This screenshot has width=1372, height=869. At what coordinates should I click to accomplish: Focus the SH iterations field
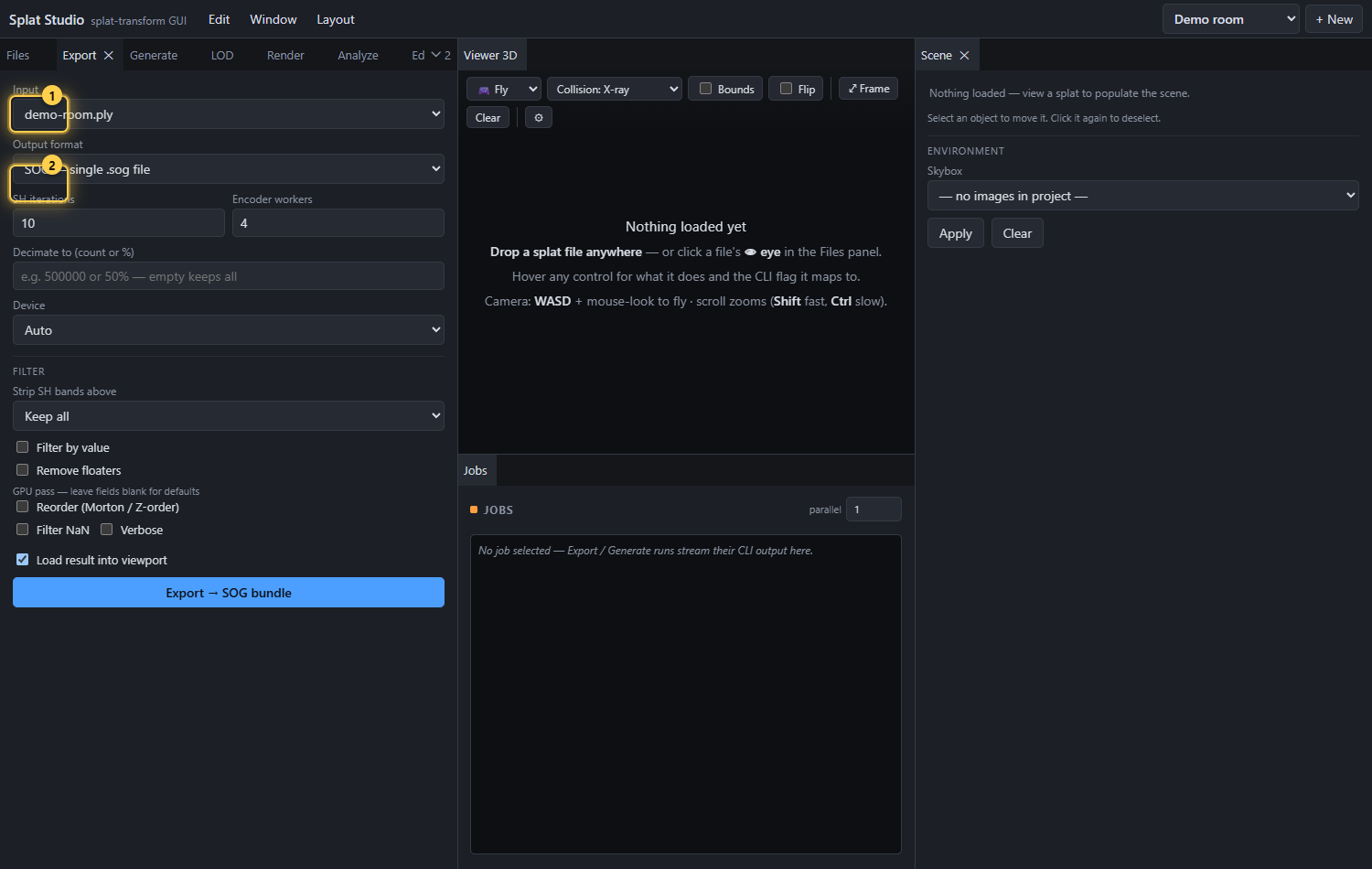click(x=119, y=223)
